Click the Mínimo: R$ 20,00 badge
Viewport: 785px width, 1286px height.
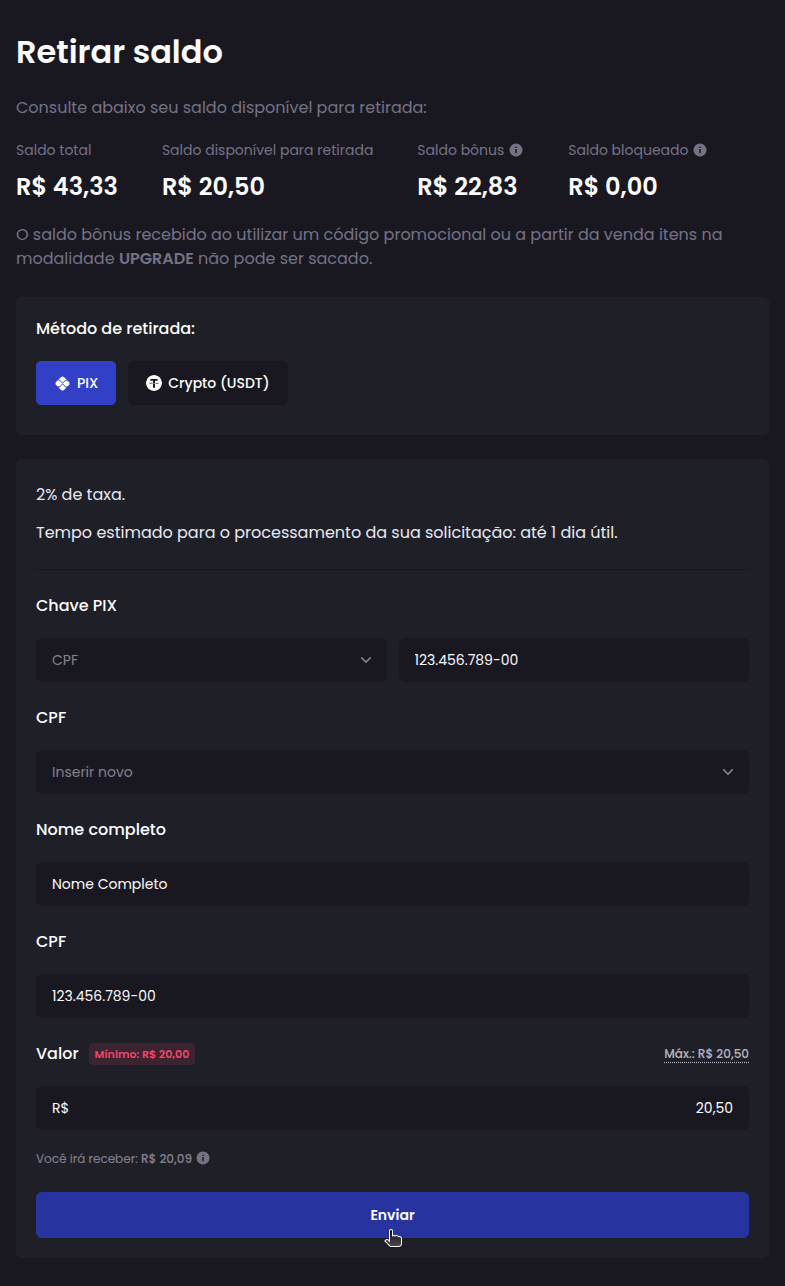click(142, 1054)
